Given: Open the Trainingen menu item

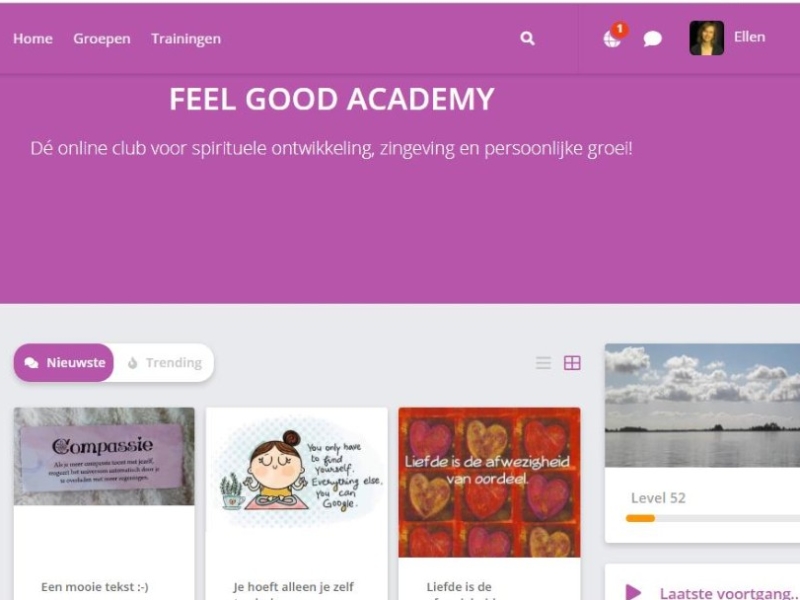Looking at the screenshot, I should point(186,39).
